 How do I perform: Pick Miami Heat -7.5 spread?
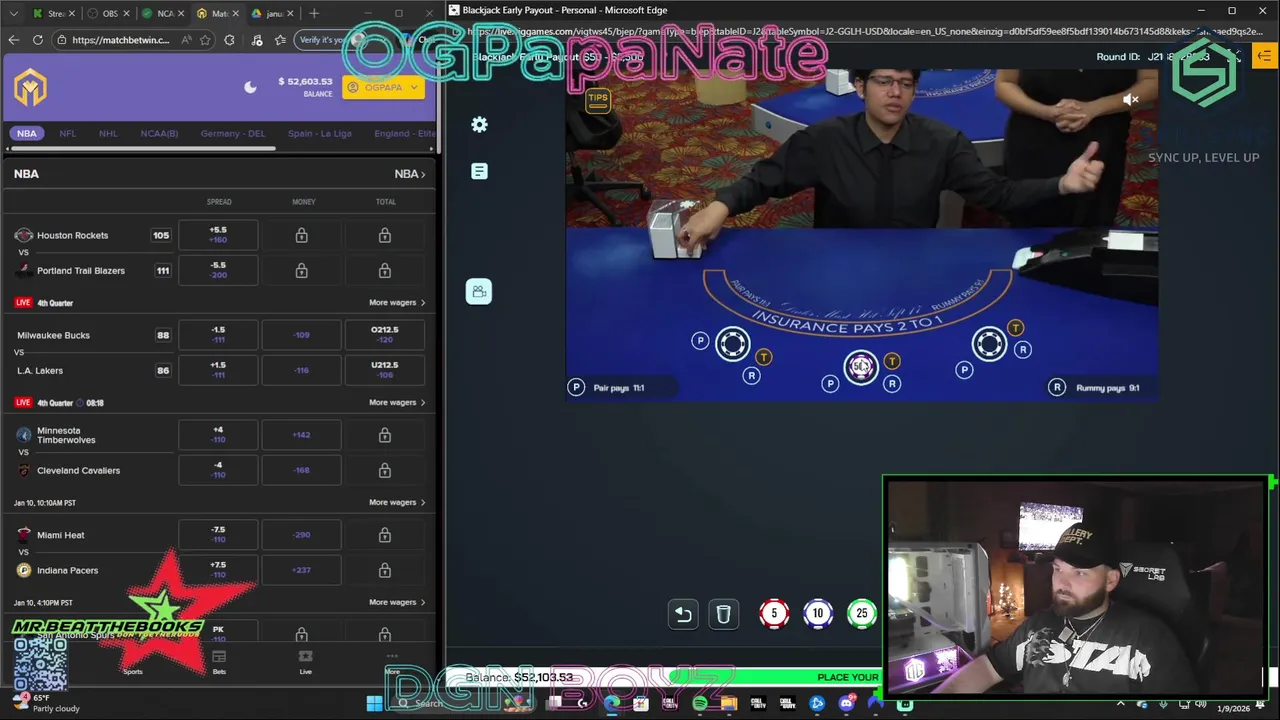tap(218, 535)
